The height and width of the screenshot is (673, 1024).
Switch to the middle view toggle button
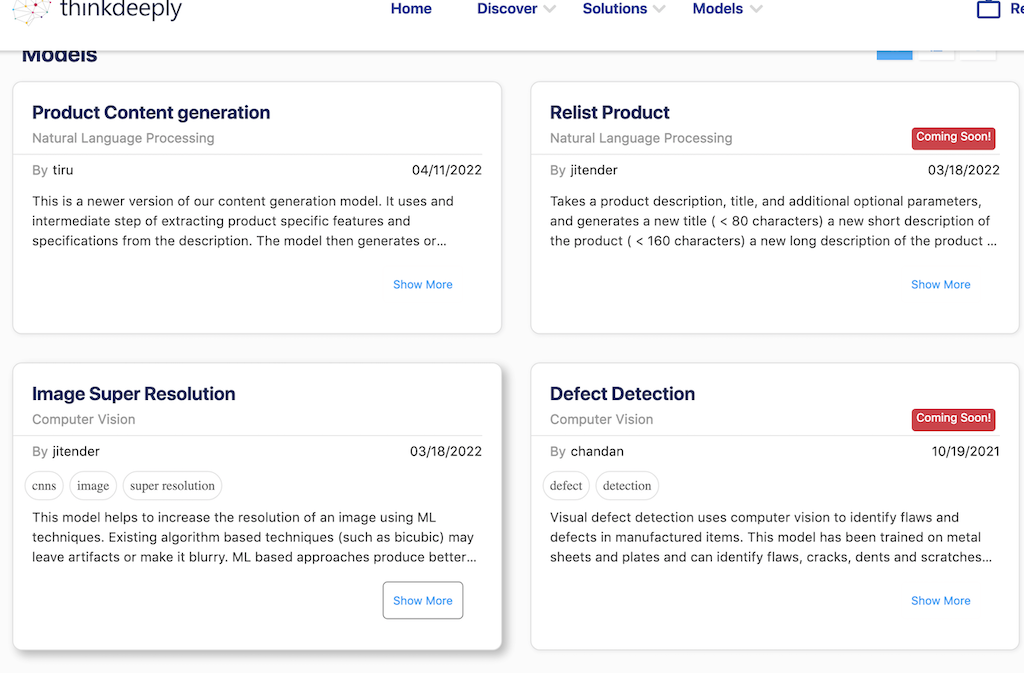coord(937,53)
